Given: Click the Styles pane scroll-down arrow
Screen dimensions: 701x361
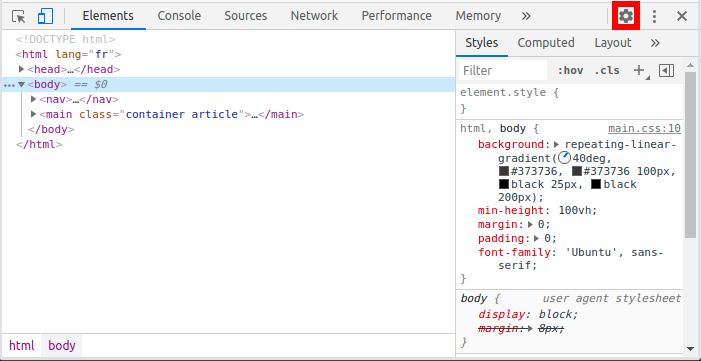Looking at the screenshot, I should (x=690, y=349).
